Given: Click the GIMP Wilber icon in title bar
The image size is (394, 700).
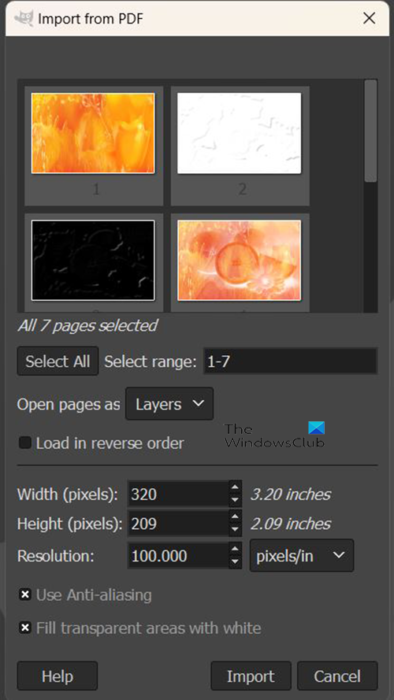Looking at the screenshot, I should (24, 18).
